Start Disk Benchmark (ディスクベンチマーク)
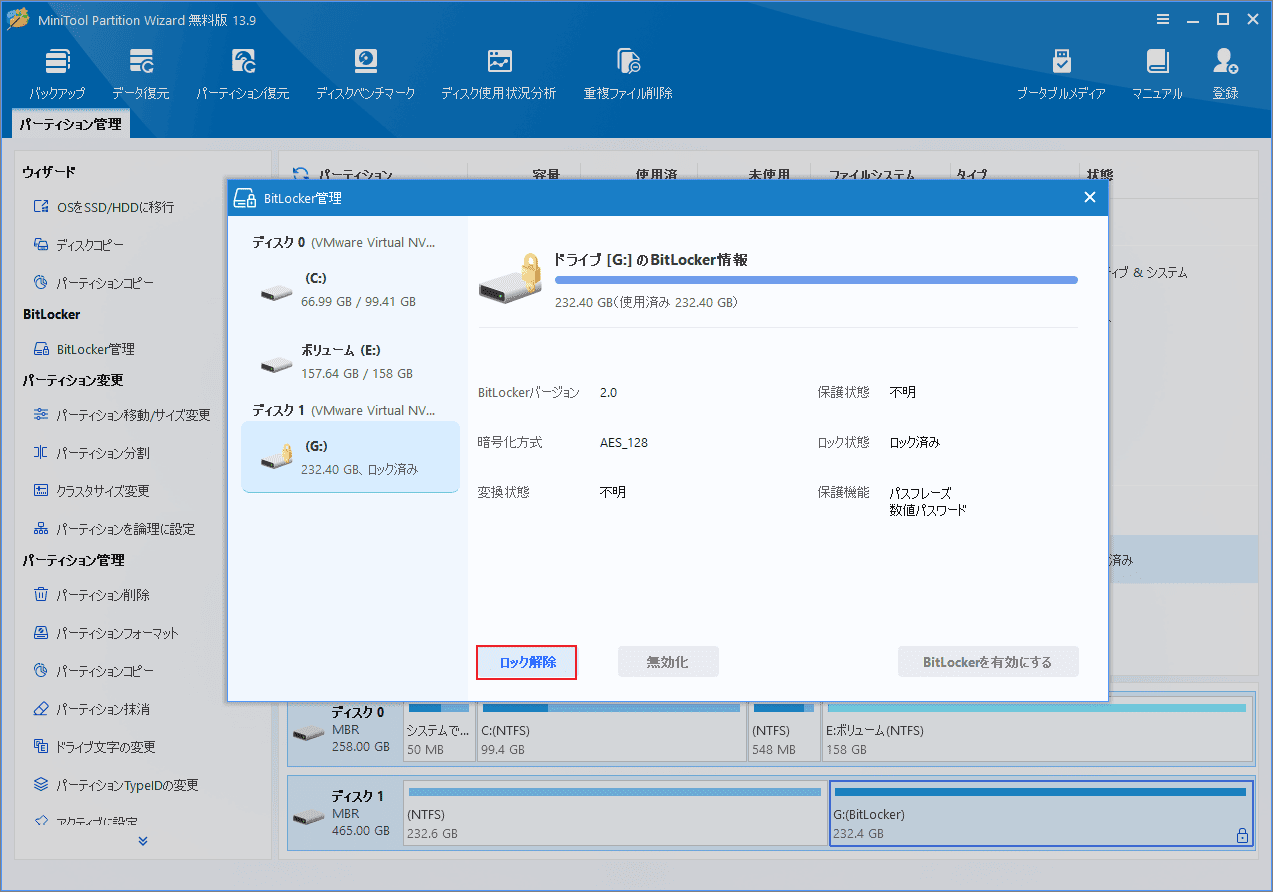 coord(366,73)
